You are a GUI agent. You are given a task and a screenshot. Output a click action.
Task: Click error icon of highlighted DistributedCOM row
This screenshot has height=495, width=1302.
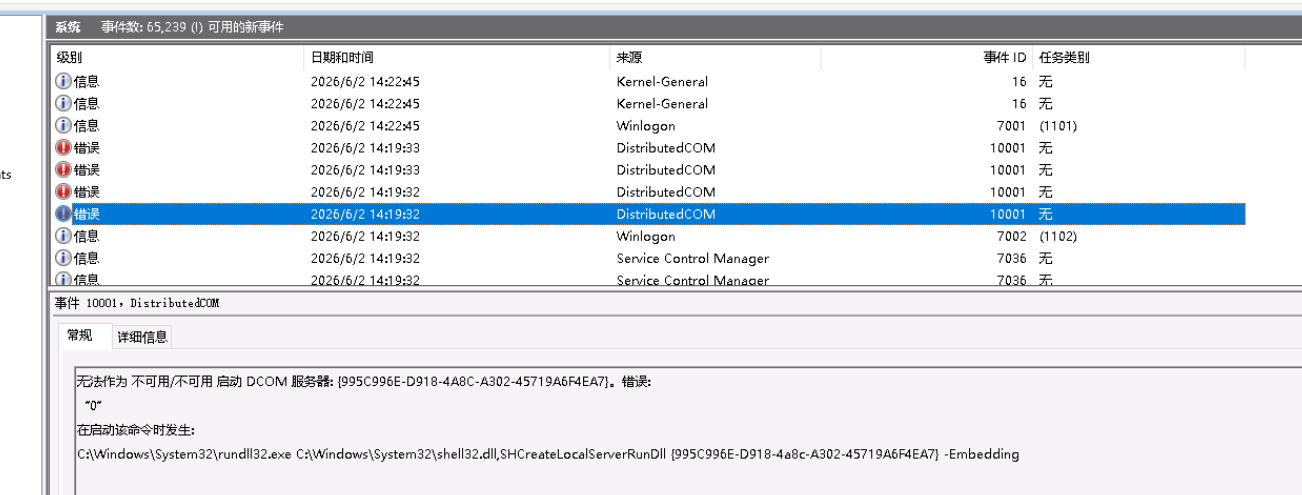[x=63, y=214]
